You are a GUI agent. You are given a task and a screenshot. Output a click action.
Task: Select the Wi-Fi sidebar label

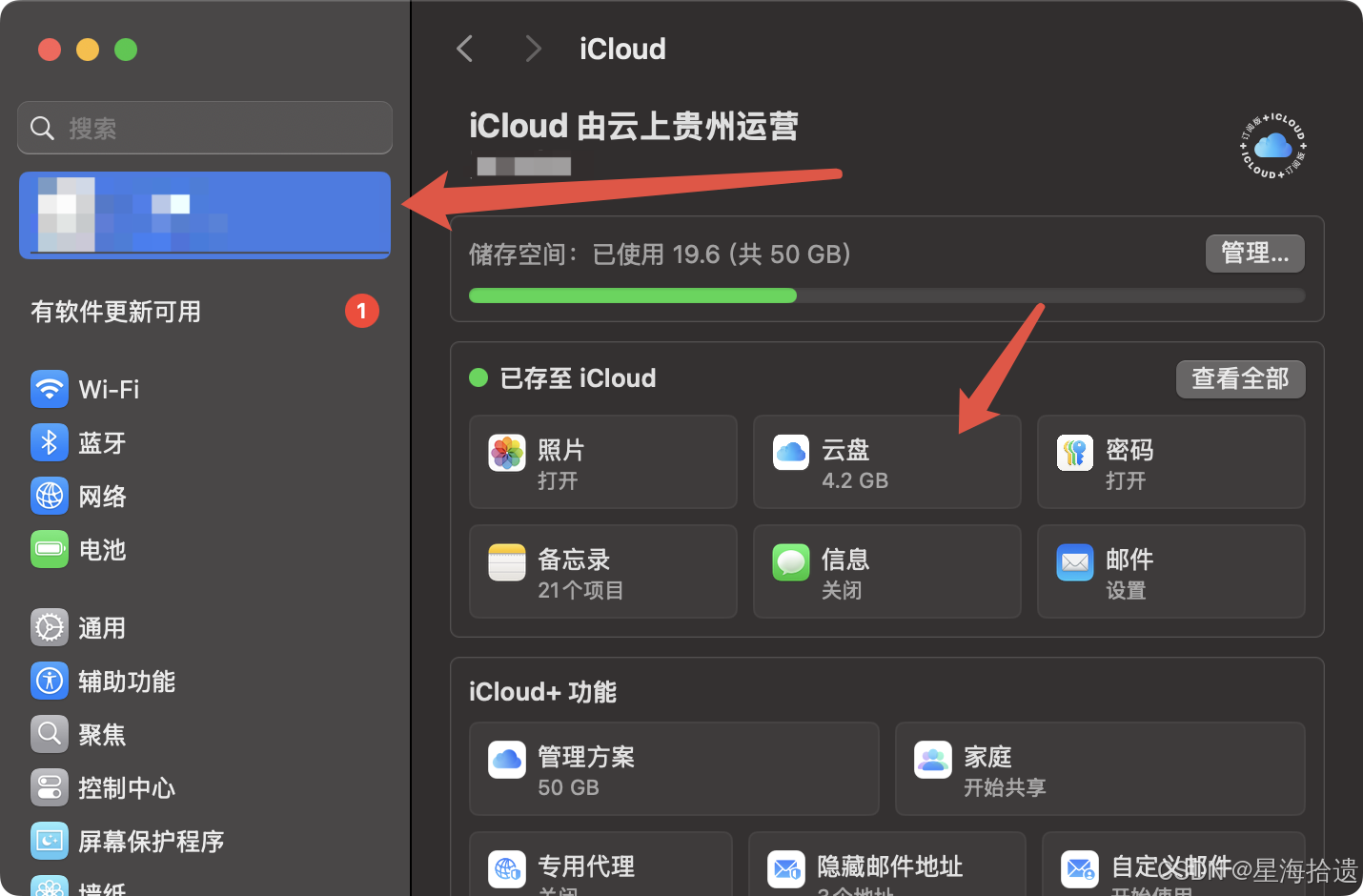point(109,389)
